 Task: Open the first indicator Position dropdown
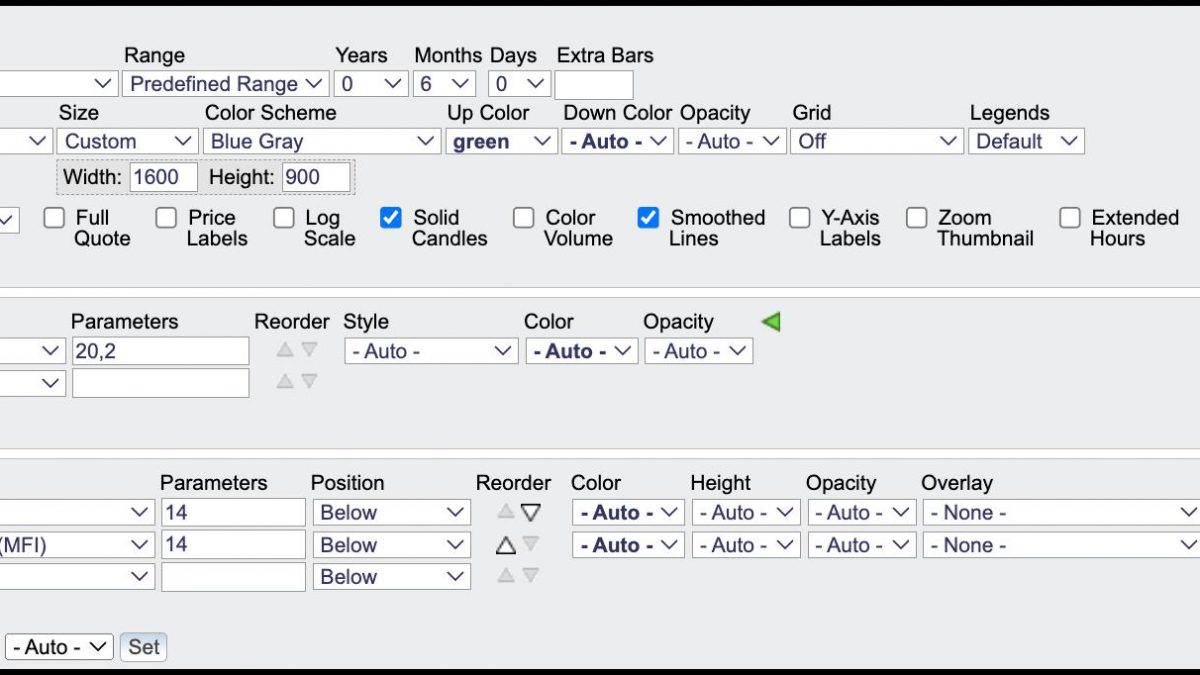point(391,513)
